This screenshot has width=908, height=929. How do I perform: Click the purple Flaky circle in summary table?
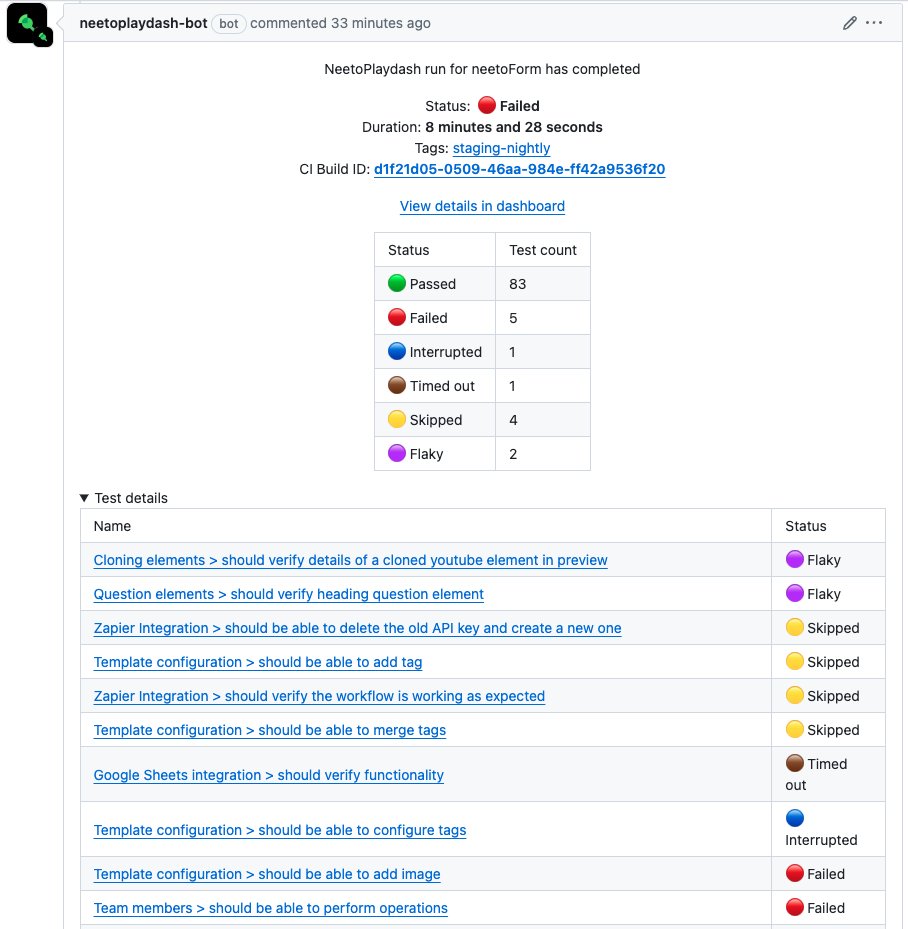[396, 454]
